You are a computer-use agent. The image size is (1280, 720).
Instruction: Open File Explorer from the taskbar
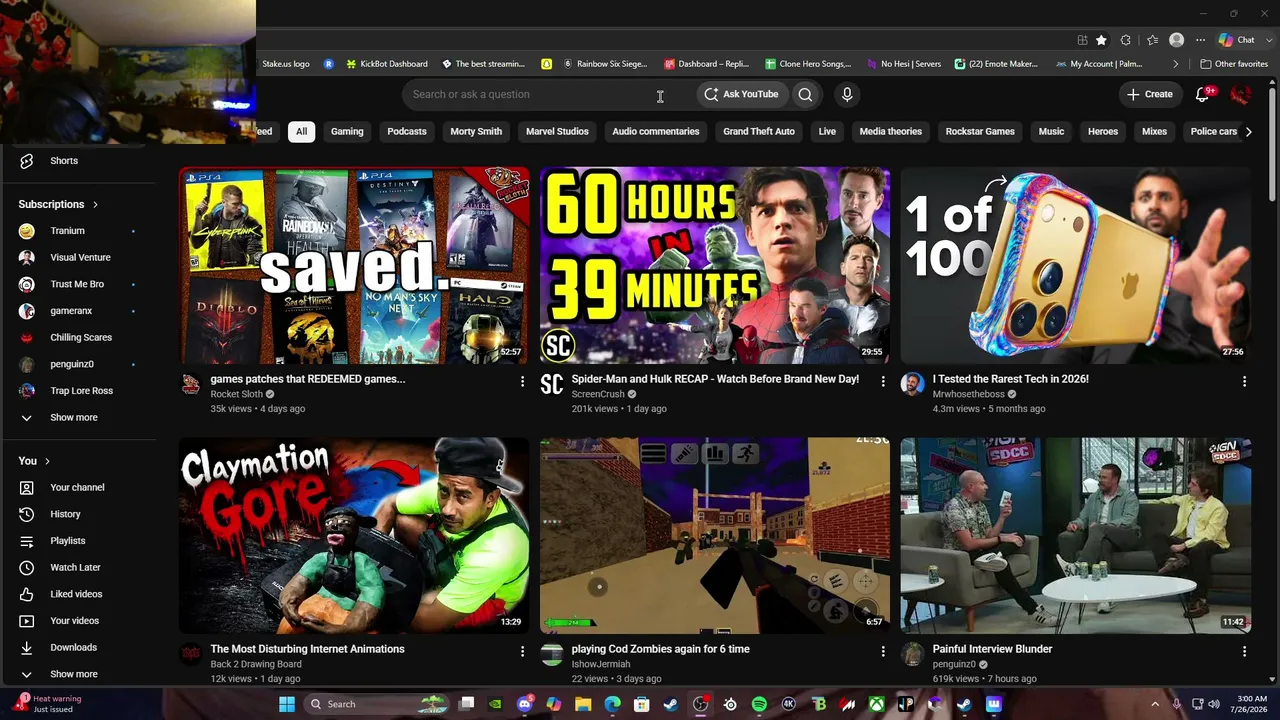(583, 704)
